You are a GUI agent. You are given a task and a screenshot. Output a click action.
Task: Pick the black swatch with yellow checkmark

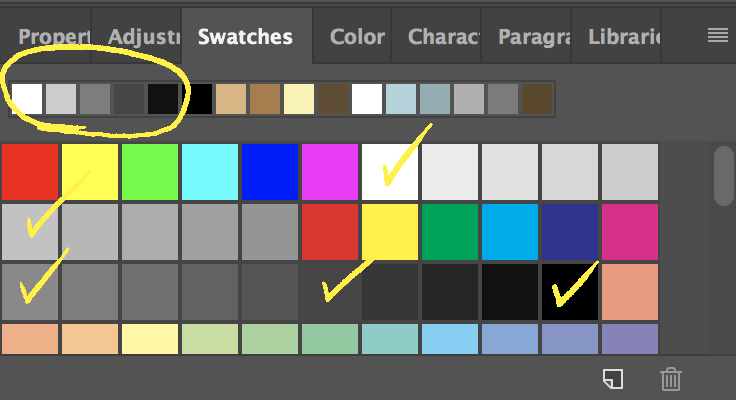pyautogui.click(x=570, y=291)
